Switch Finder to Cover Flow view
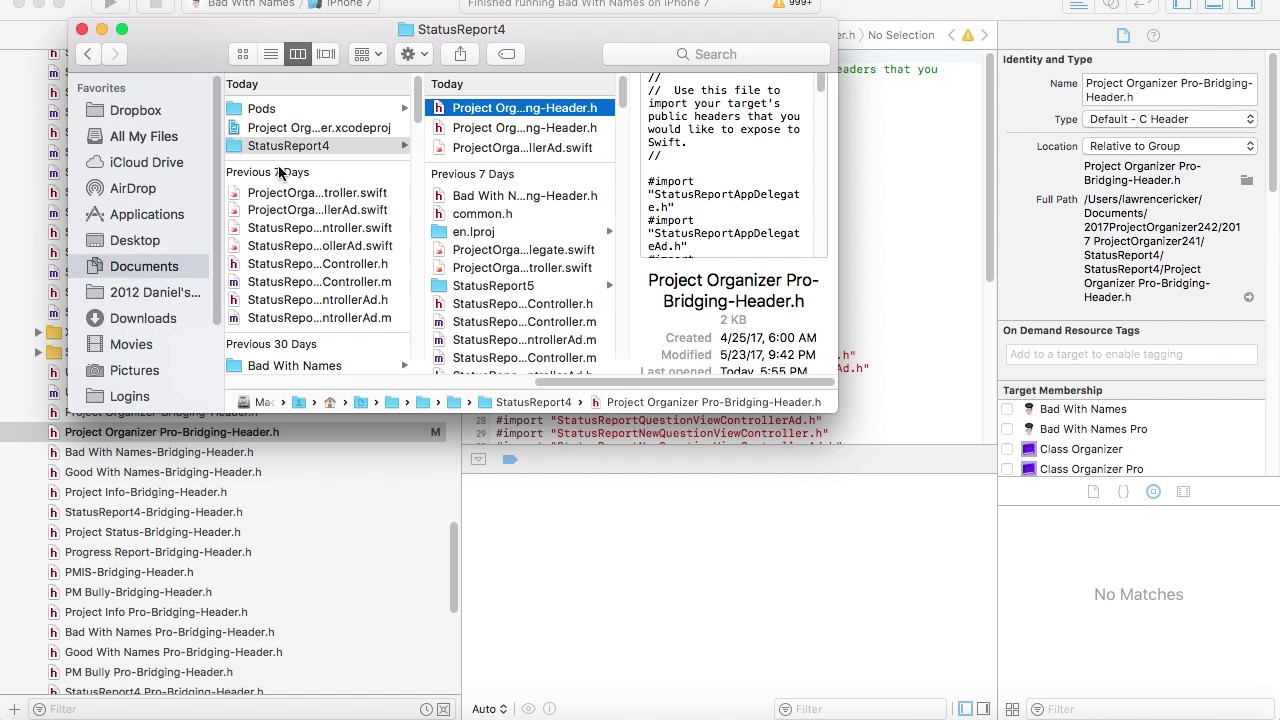The width and height of the screenshot is (1280, 720). [x=326, y=54]
